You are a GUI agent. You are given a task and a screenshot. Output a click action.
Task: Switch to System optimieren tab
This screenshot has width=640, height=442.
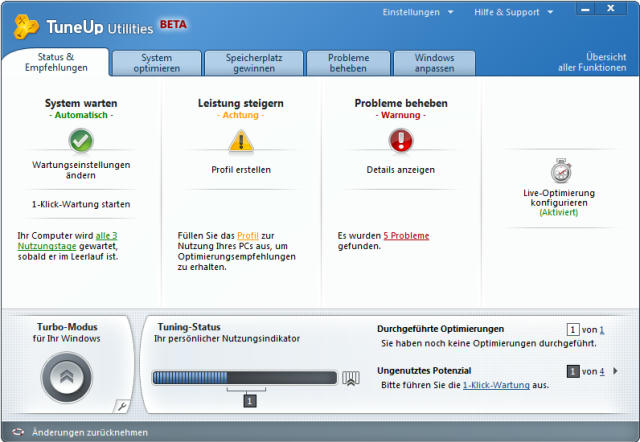[157, 63]
